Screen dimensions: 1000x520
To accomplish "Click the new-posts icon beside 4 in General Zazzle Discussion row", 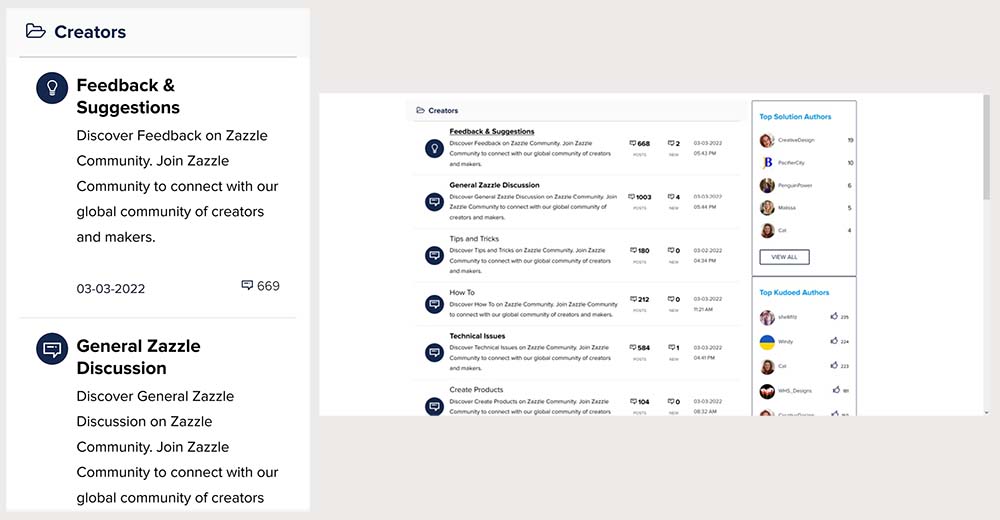I will tap(671, 197).
